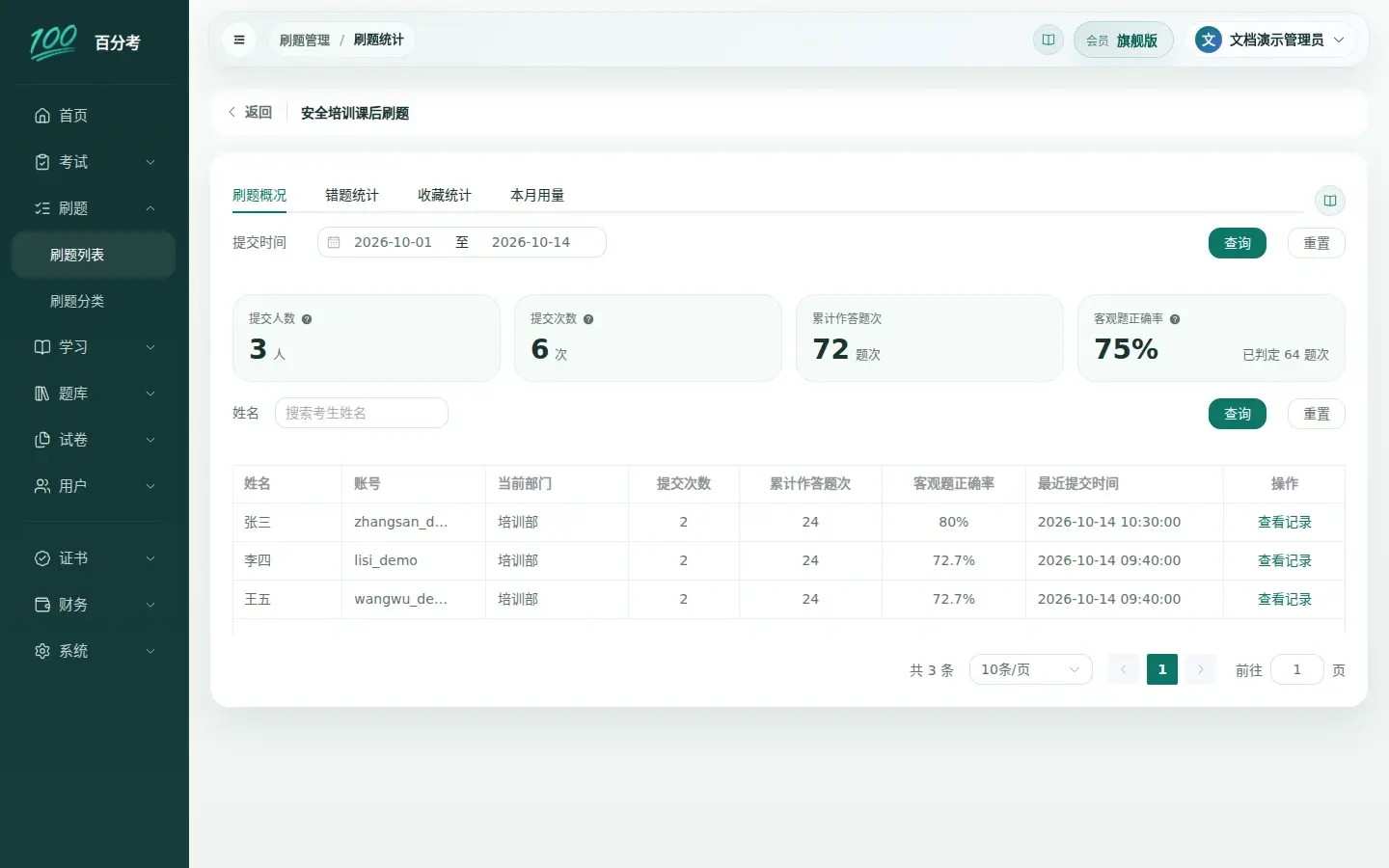Expand the 考试 sidebar menu

coord(95,162)
